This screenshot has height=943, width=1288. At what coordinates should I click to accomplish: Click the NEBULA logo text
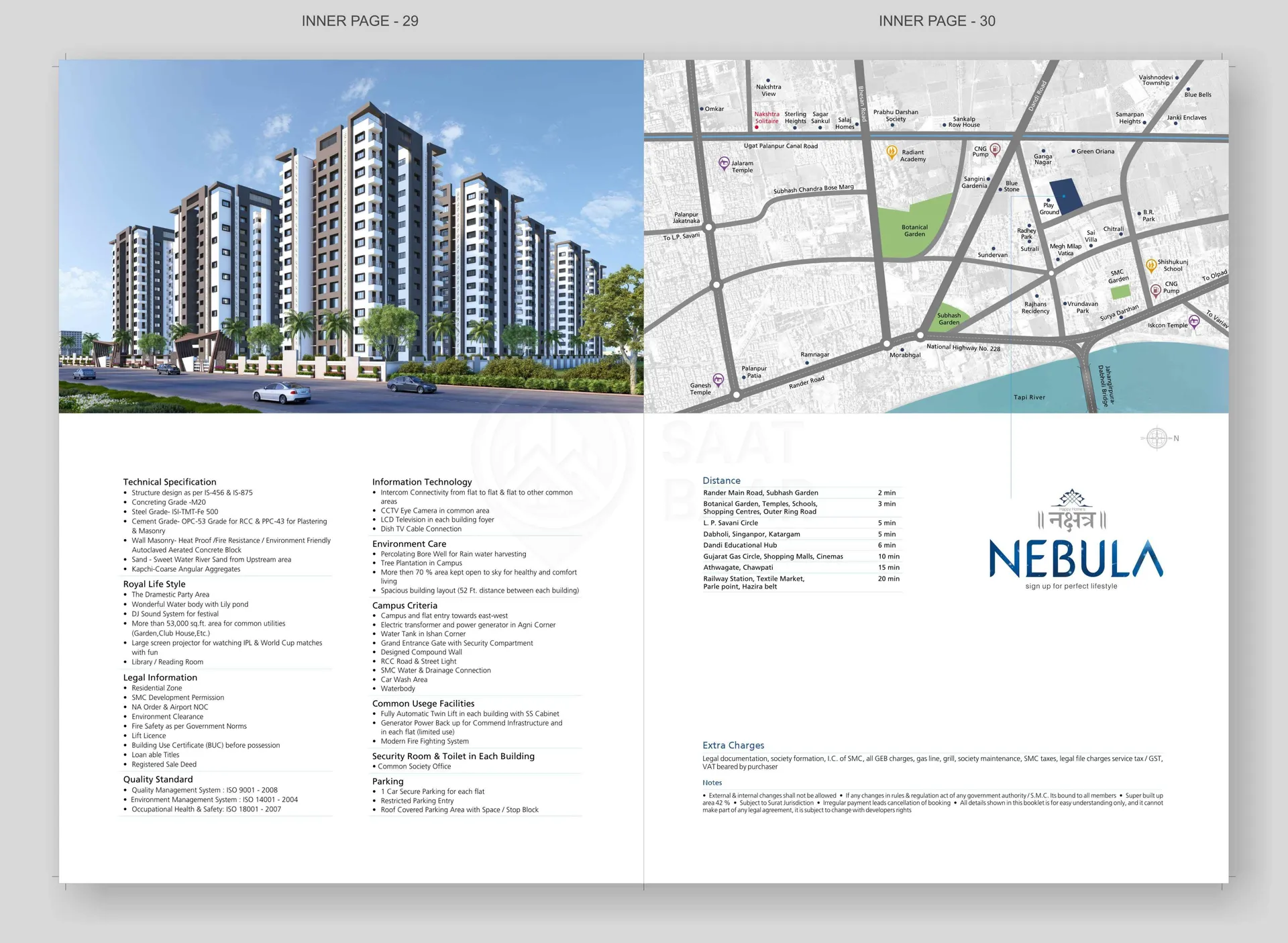click(x=1075, y=559)
